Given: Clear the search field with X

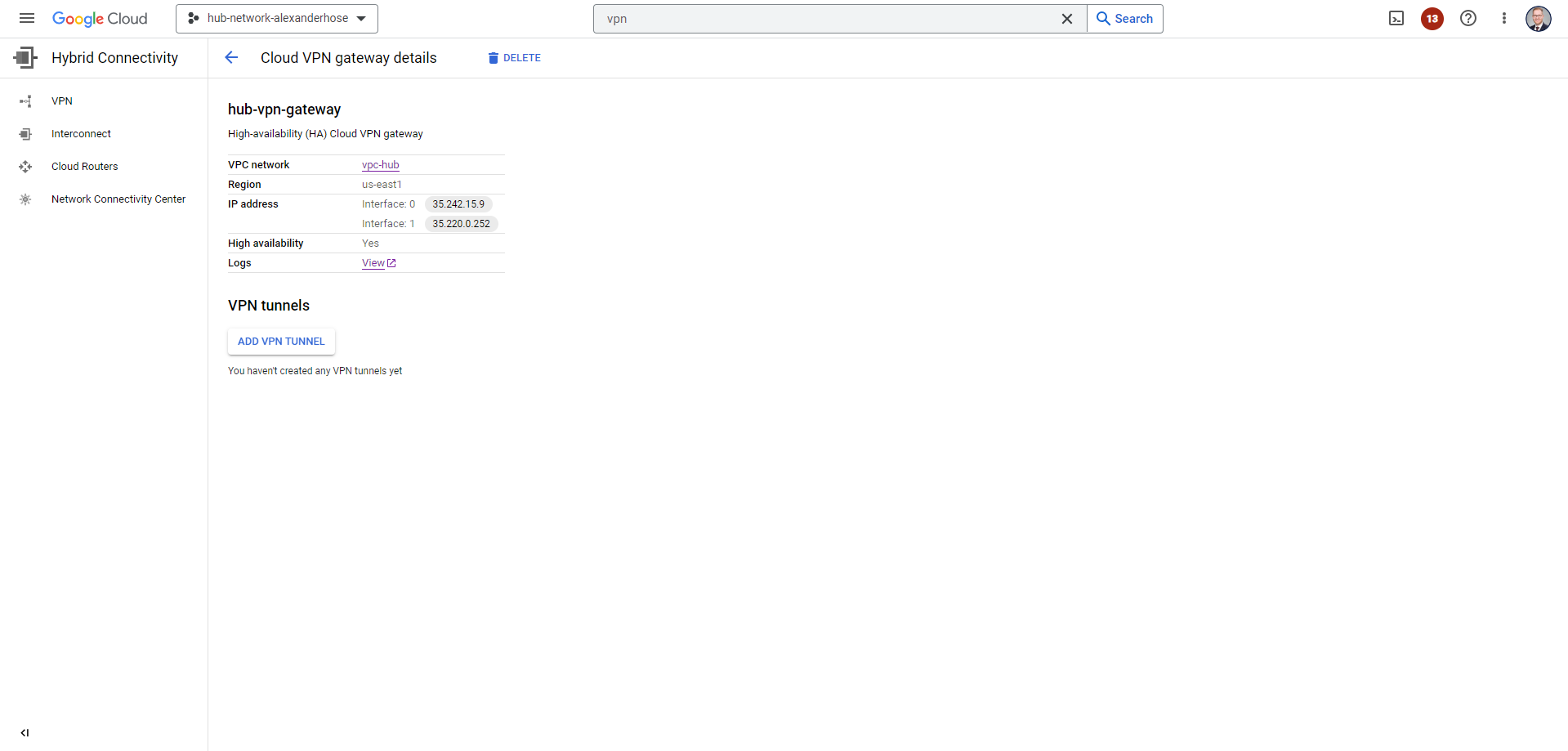Looking at the screenshot, I should click(x=1066, y=18).
